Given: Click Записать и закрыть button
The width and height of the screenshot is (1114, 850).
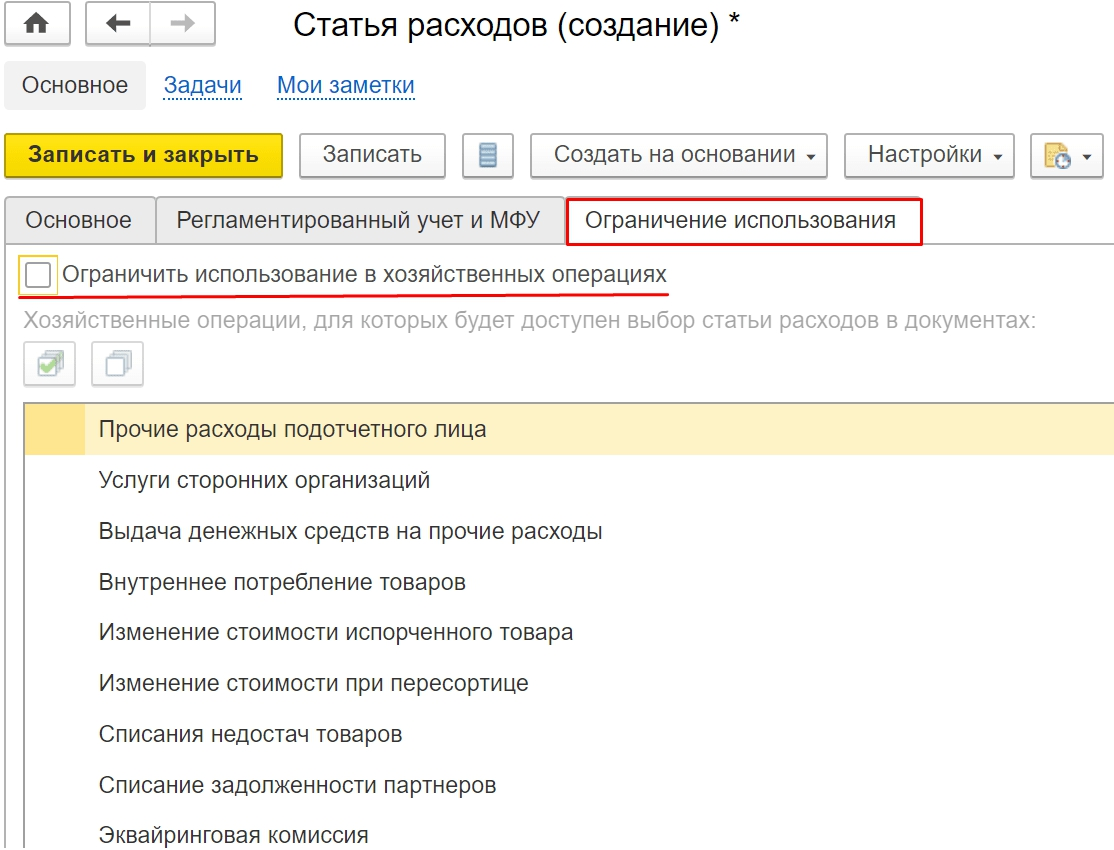Looking at the screenshot, I should [144, 155].
